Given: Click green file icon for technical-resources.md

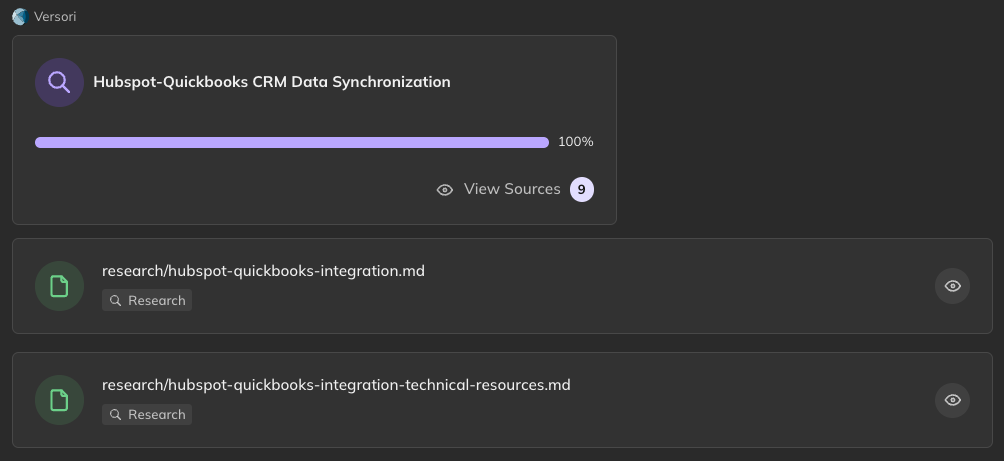Looking at the screenshot, I should (59, 400).
